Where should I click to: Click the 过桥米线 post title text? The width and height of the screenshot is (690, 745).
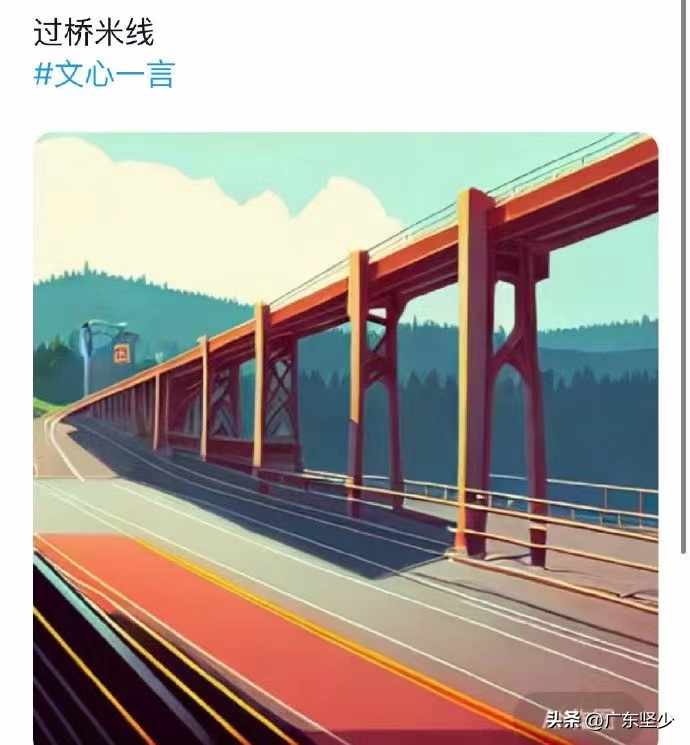coord(94,32)
